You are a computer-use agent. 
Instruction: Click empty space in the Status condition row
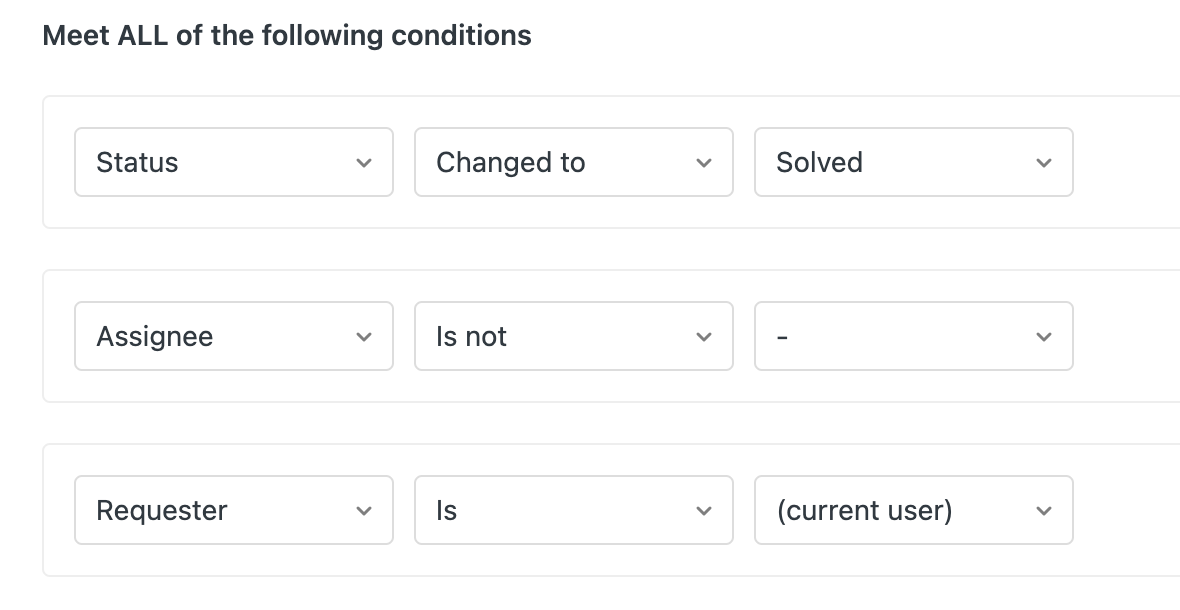1125,162
